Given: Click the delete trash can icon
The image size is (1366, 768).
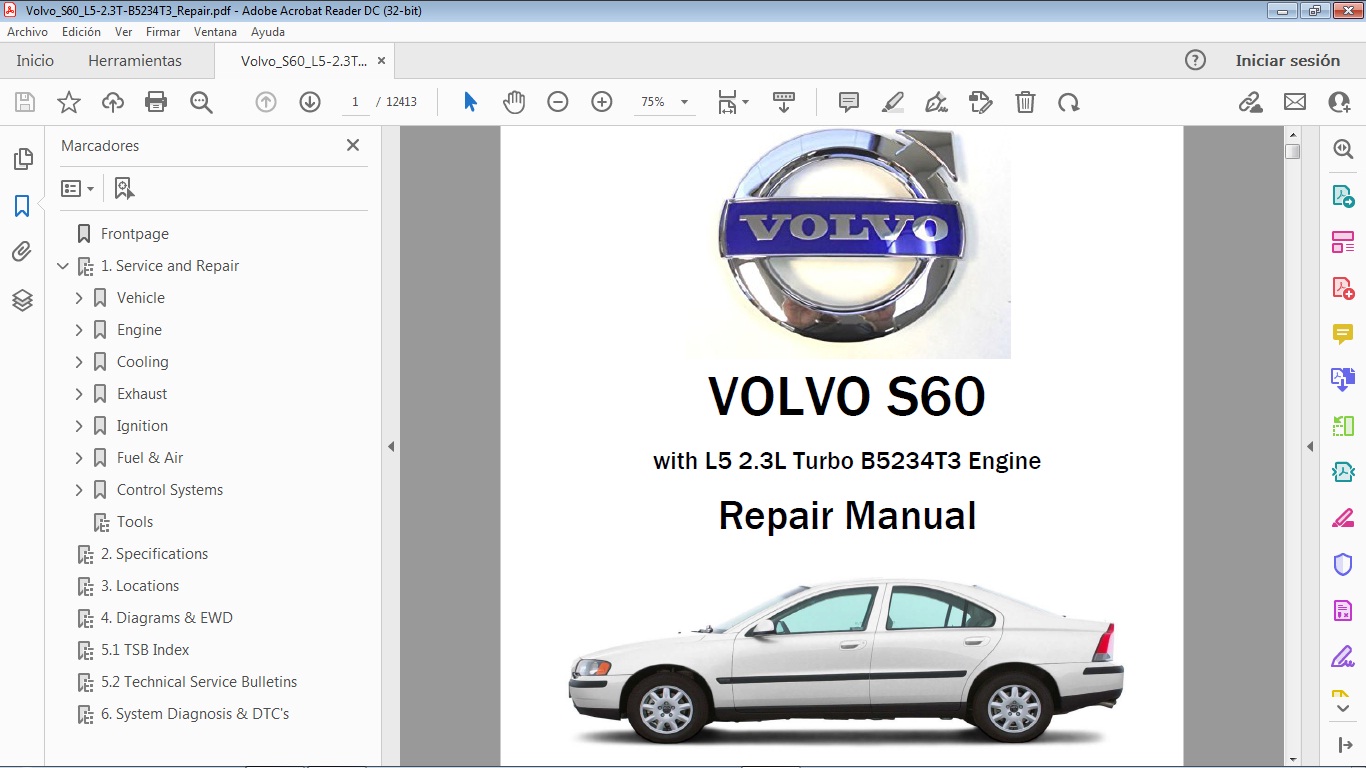Looking at the screenshot, I should pos(1025,102).
